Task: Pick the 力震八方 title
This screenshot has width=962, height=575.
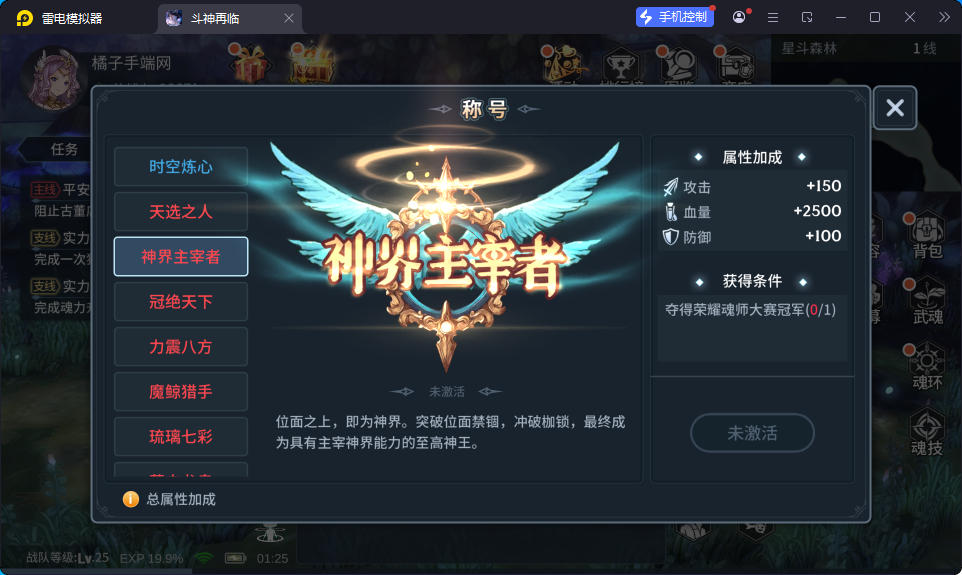Action: click(181, 347)
